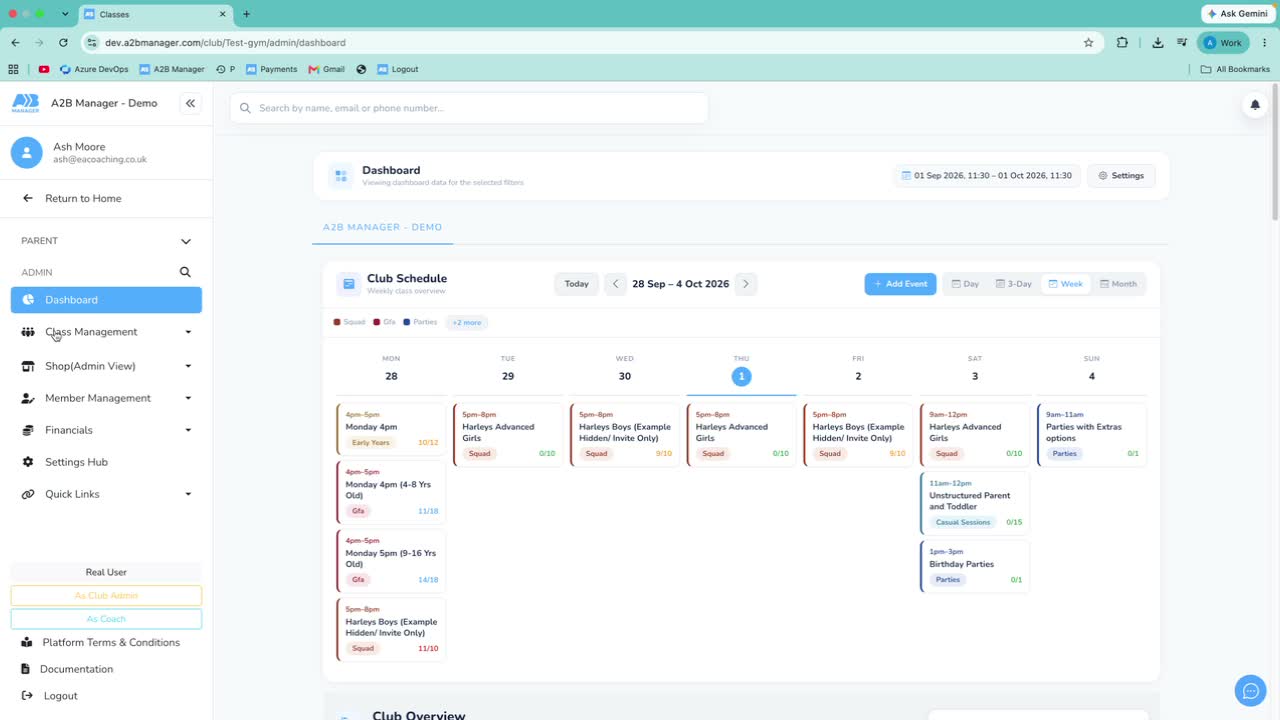The height and width of the screenshot is (720, 1280).
Task: Select the A2B MANAGER - DEMO tab
Action: [382, 227]
